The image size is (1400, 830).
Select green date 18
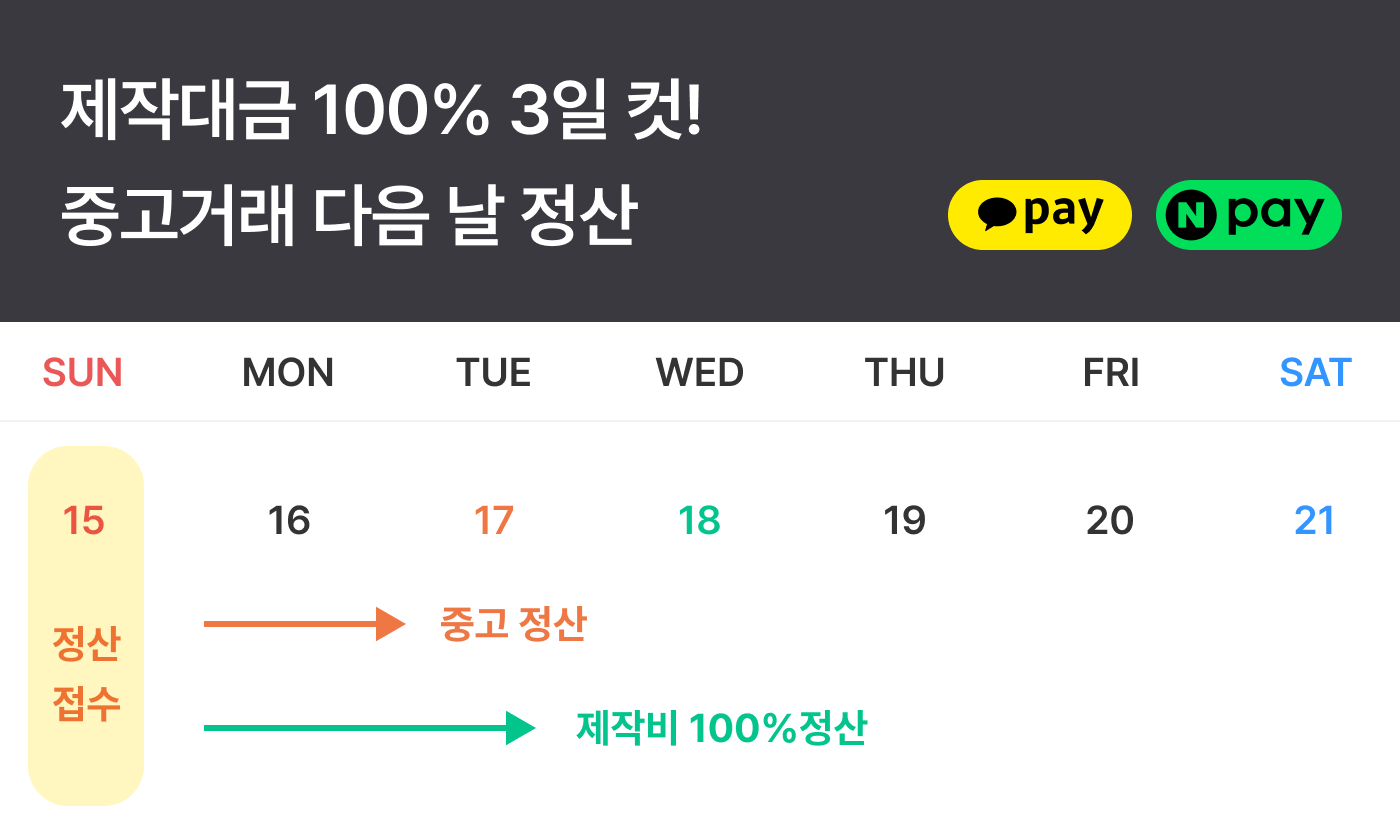(699, 521)
